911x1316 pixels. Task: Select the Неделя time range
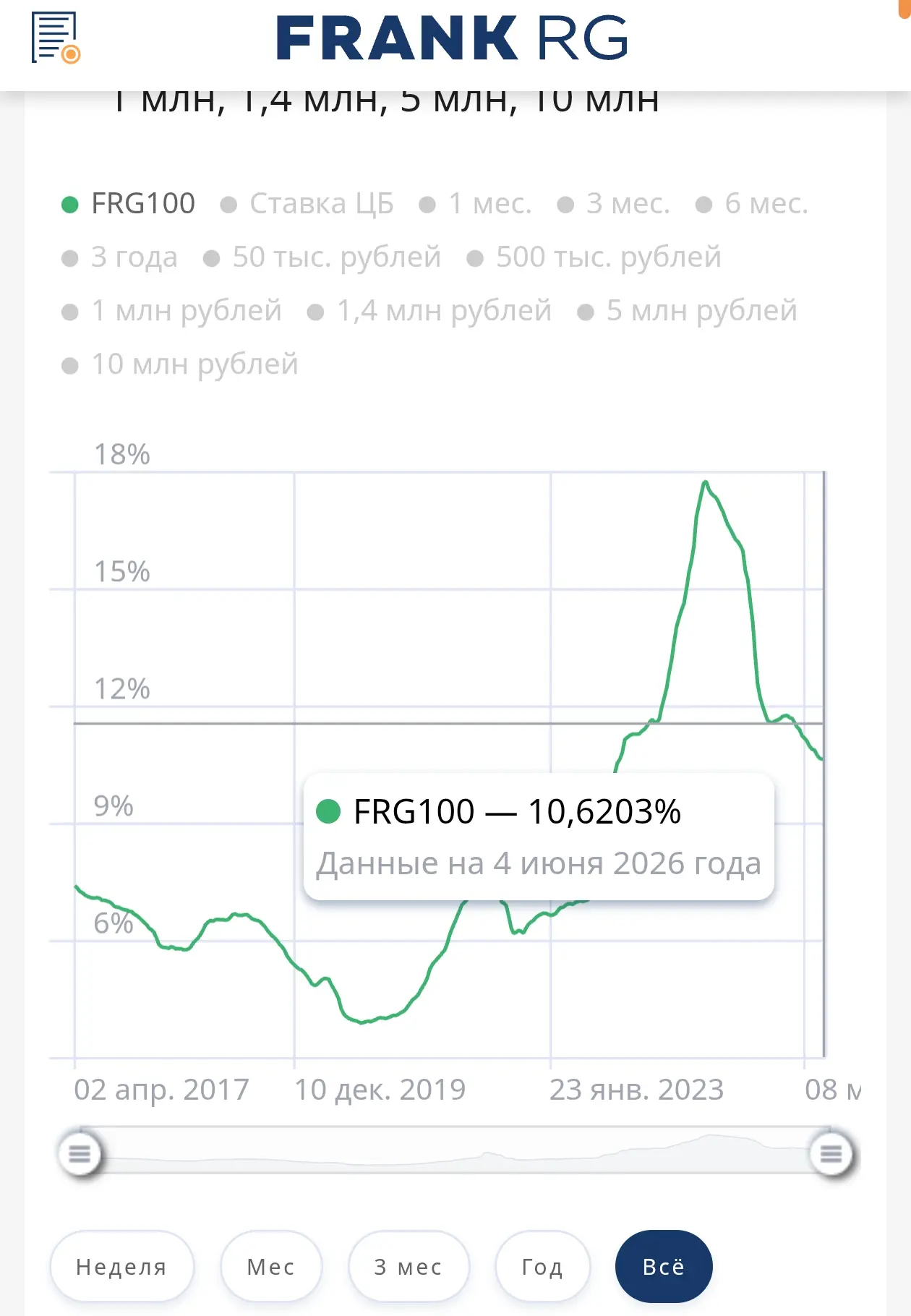point(121,1267)
